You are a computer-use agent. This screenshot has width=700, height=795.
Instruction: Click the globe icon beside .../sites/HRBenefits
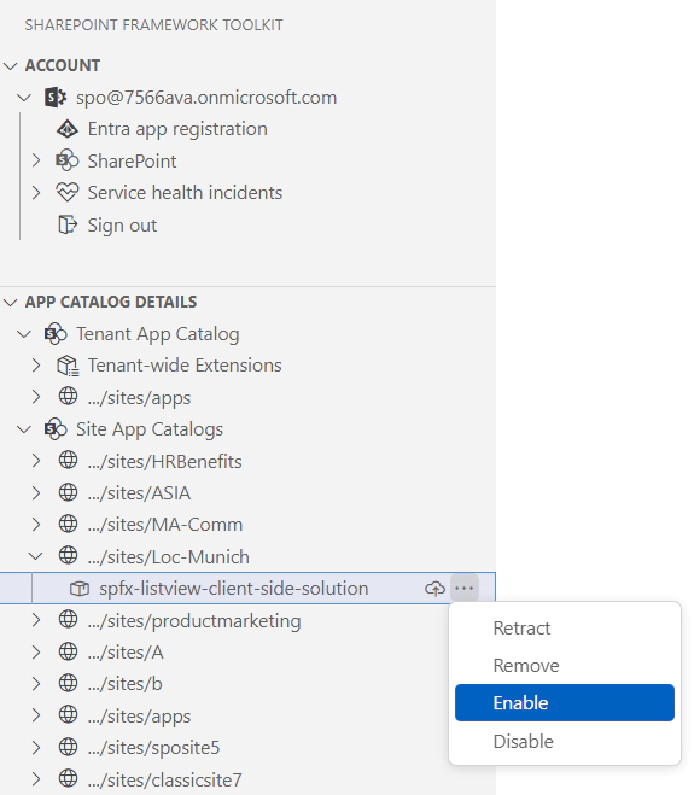pos(68,461)
